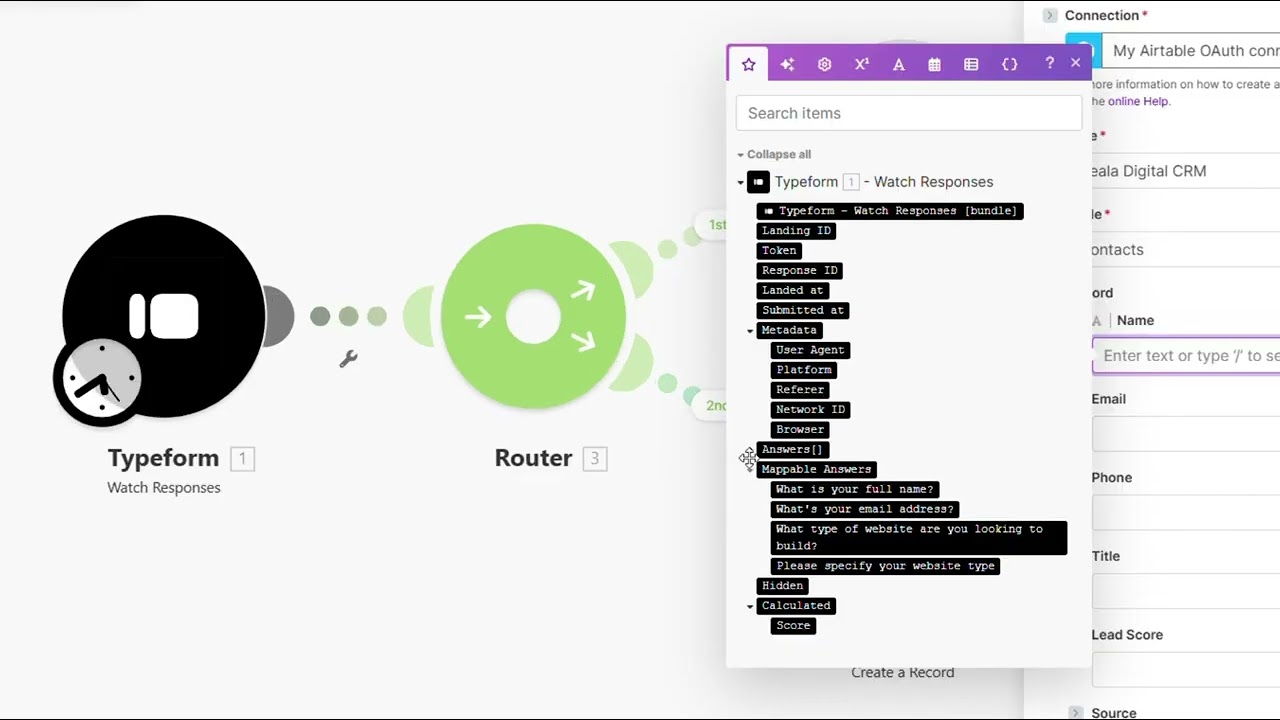This screenshot has height=720, width=1280.
Task: Click Collapse all link
Action: click(778, 154)
